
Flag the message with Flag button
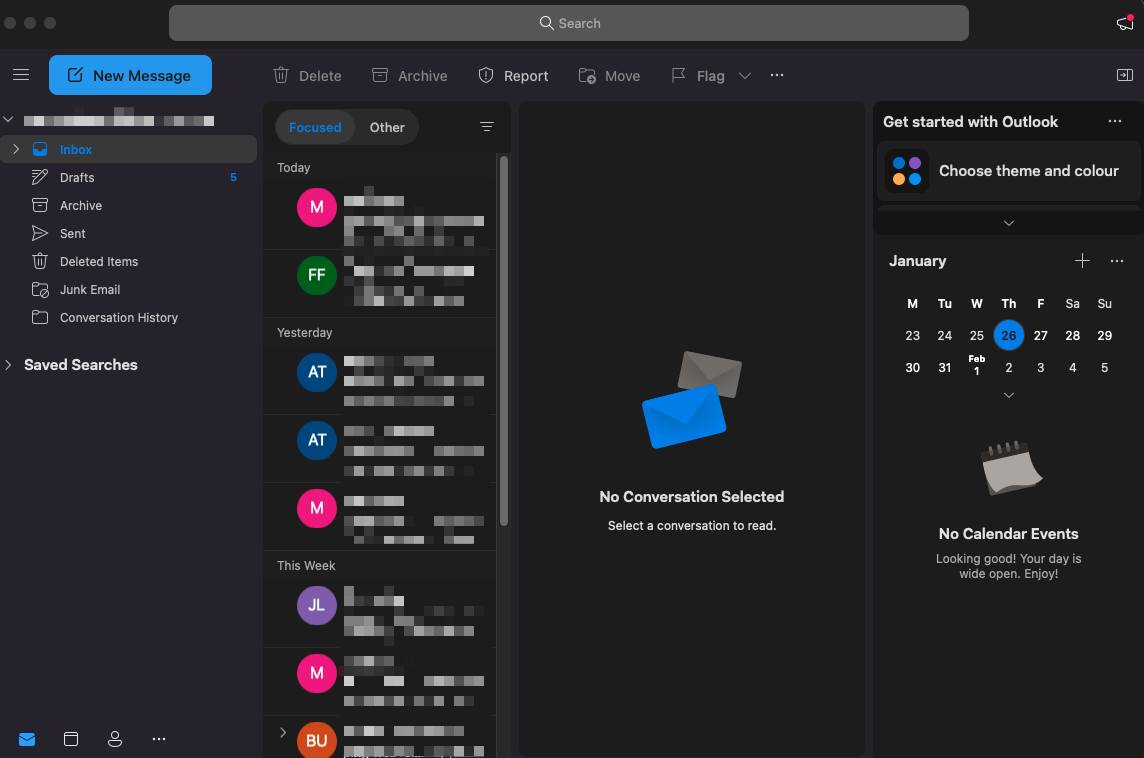[698, 76]
